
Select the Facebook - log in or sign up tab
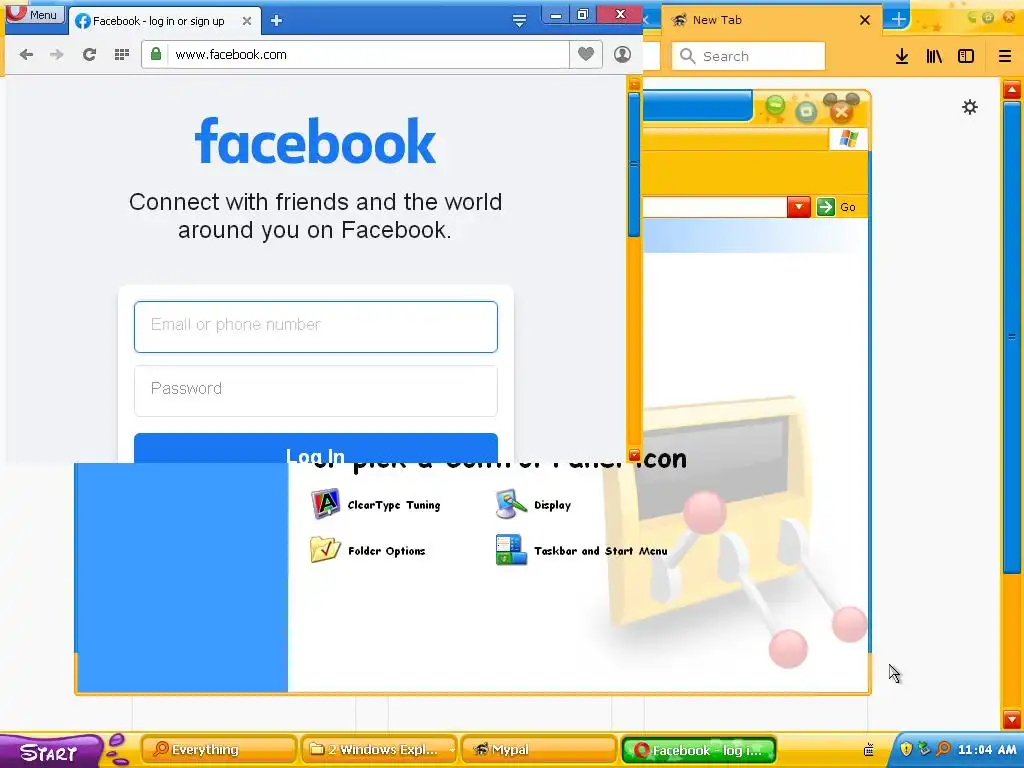click(159, 21)
